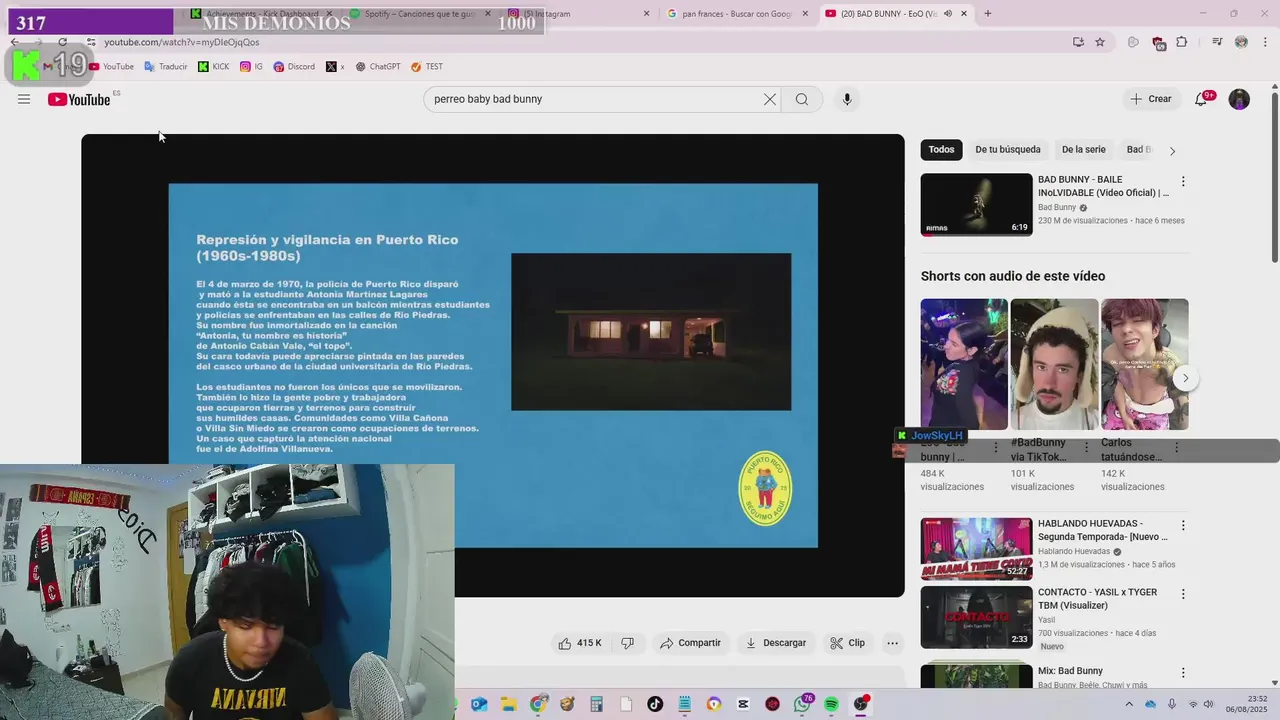Open more actions ellipsis below video

coord(893,643)
